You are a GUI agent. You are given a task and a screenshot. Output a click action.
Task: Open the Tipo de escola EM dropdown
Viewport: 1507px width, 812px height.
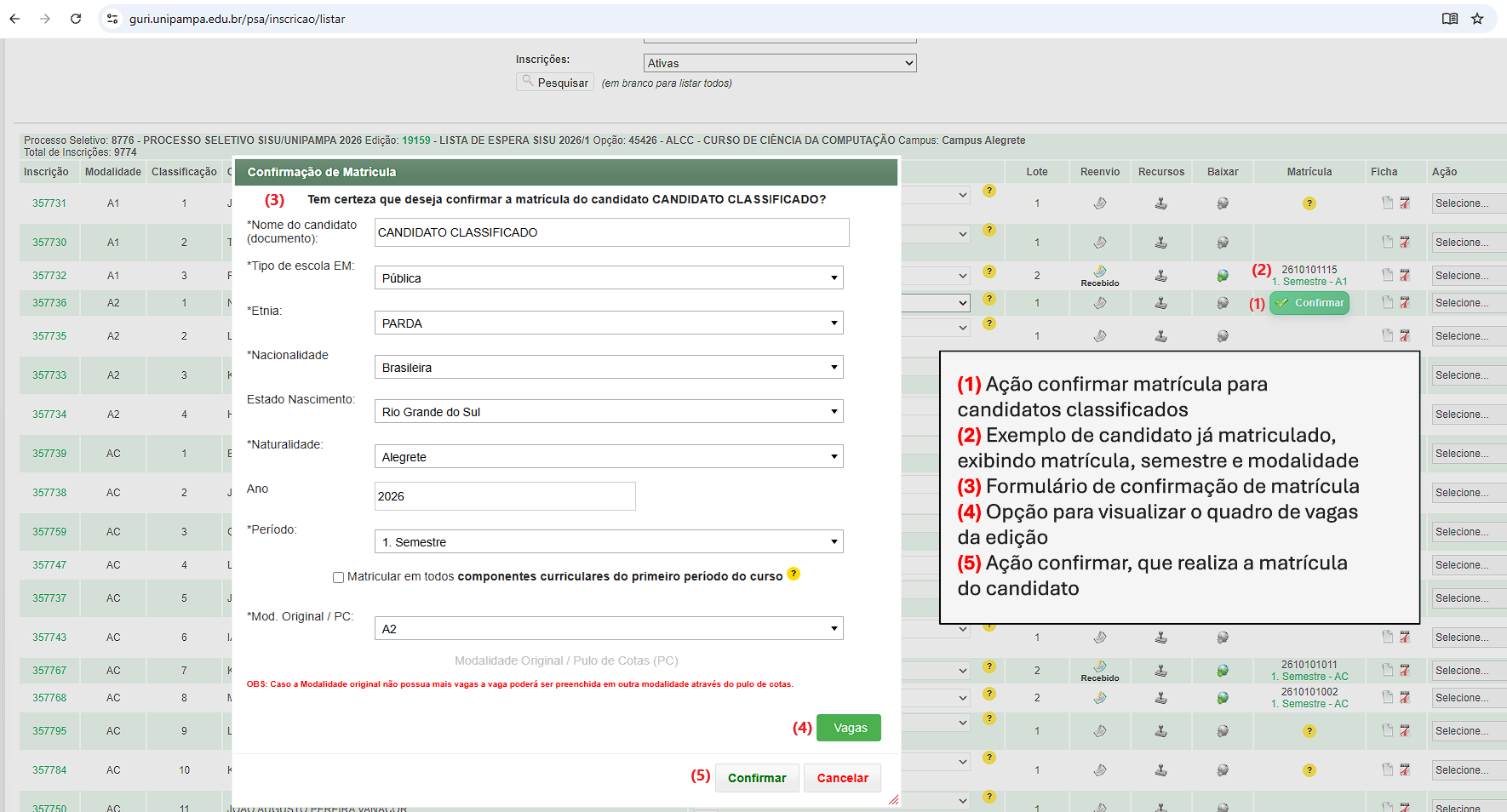pos(609,277)
